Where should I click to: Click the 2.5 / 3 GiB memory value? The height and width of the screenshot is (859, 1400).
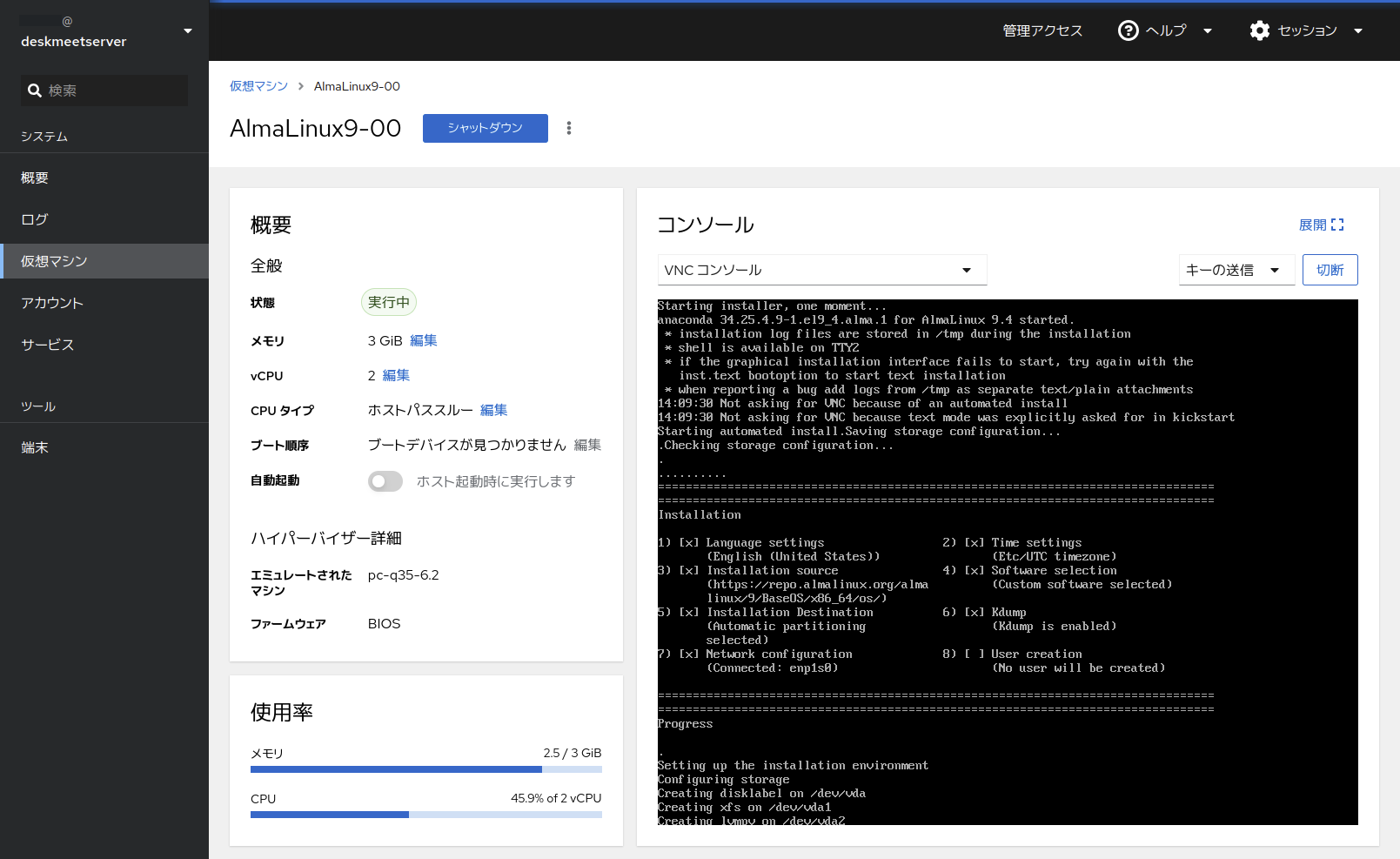[573, 753]
